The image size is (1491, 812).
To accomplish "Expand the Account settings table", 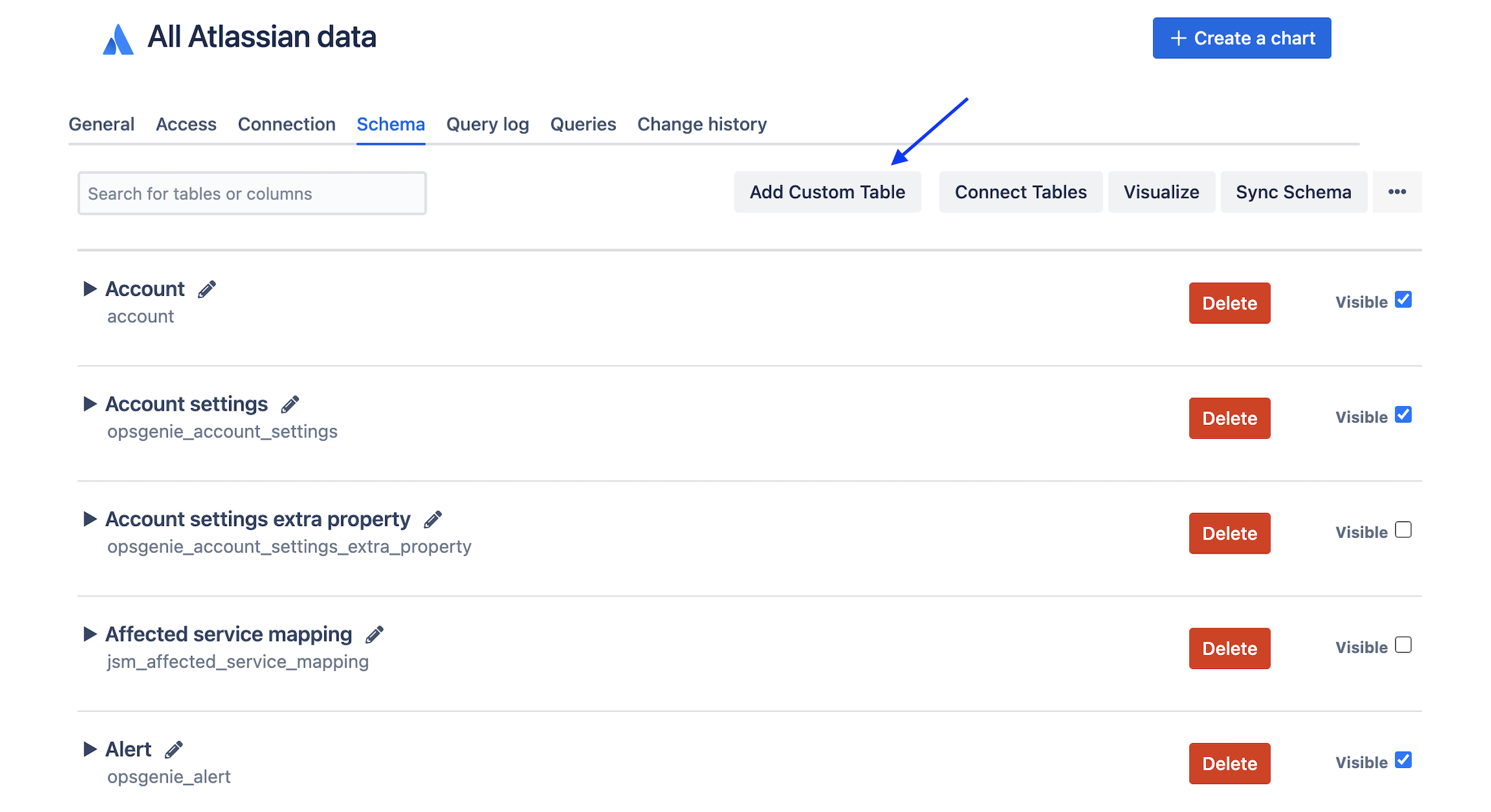I will (90, 404).
